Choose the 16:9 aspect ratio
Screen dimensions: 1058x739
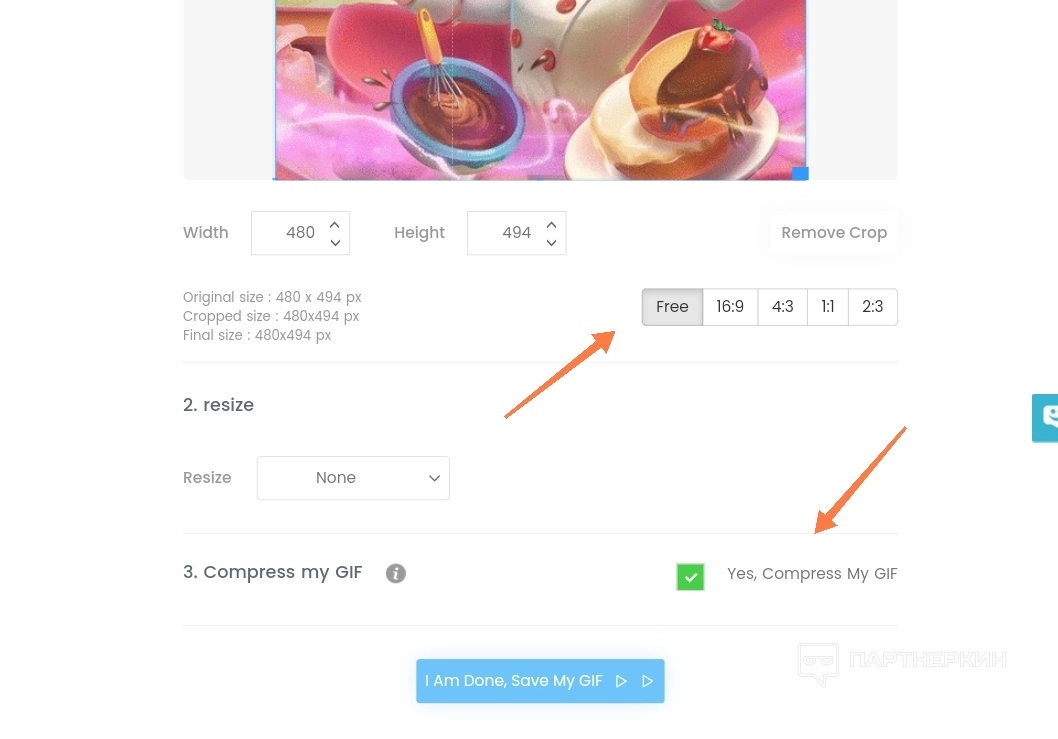[x=730, y=306]
